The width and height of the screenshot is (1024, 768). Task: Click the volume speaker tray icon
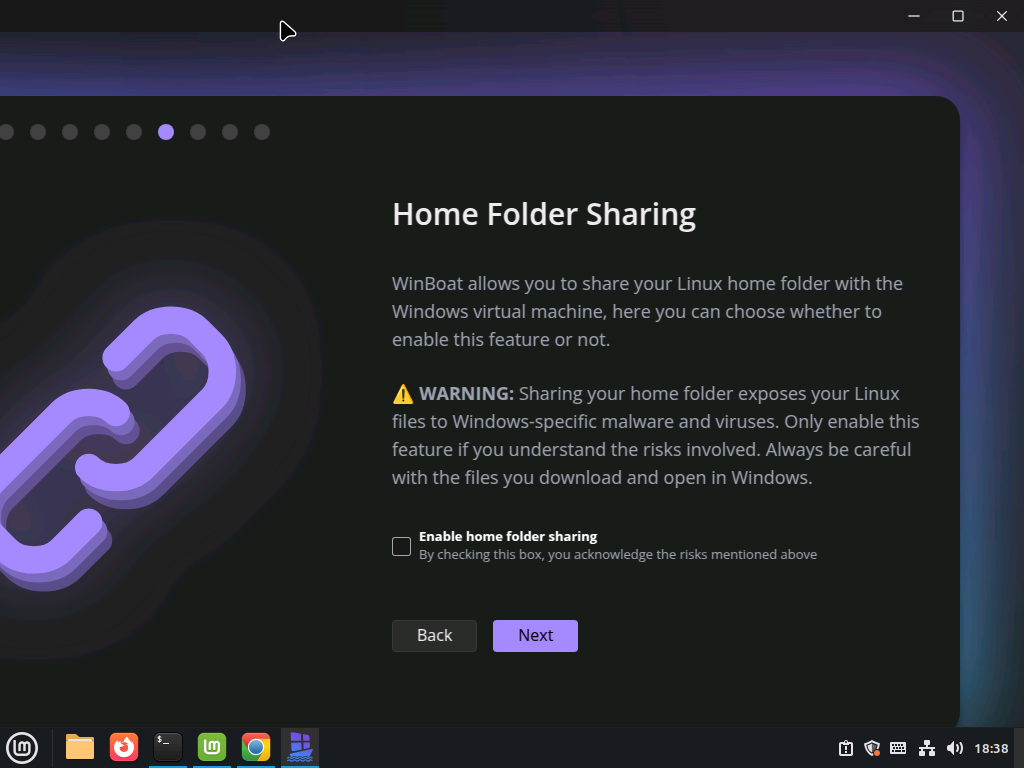click(x=954, y=748)
